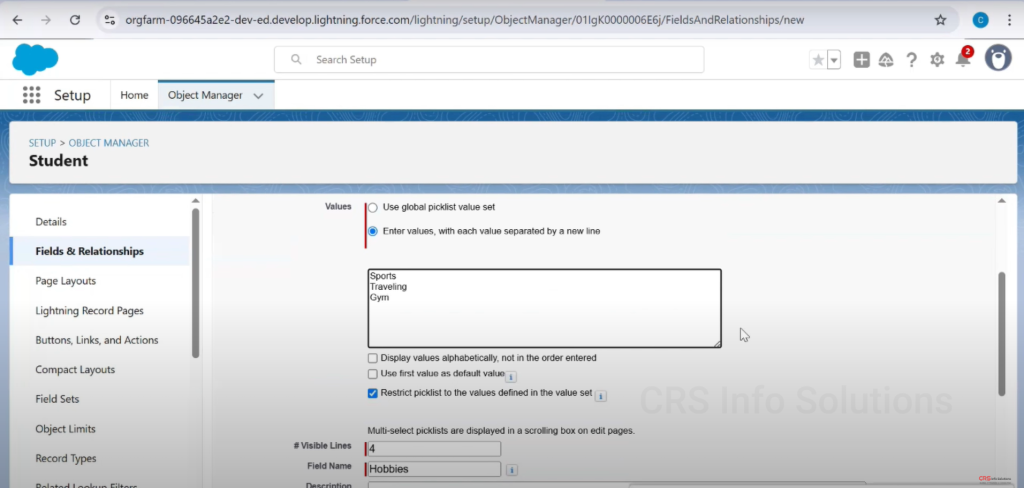This screenshot has height=488, width=1024.
Task: Click the info icon beside Field Name
Action: coord(512,469)
